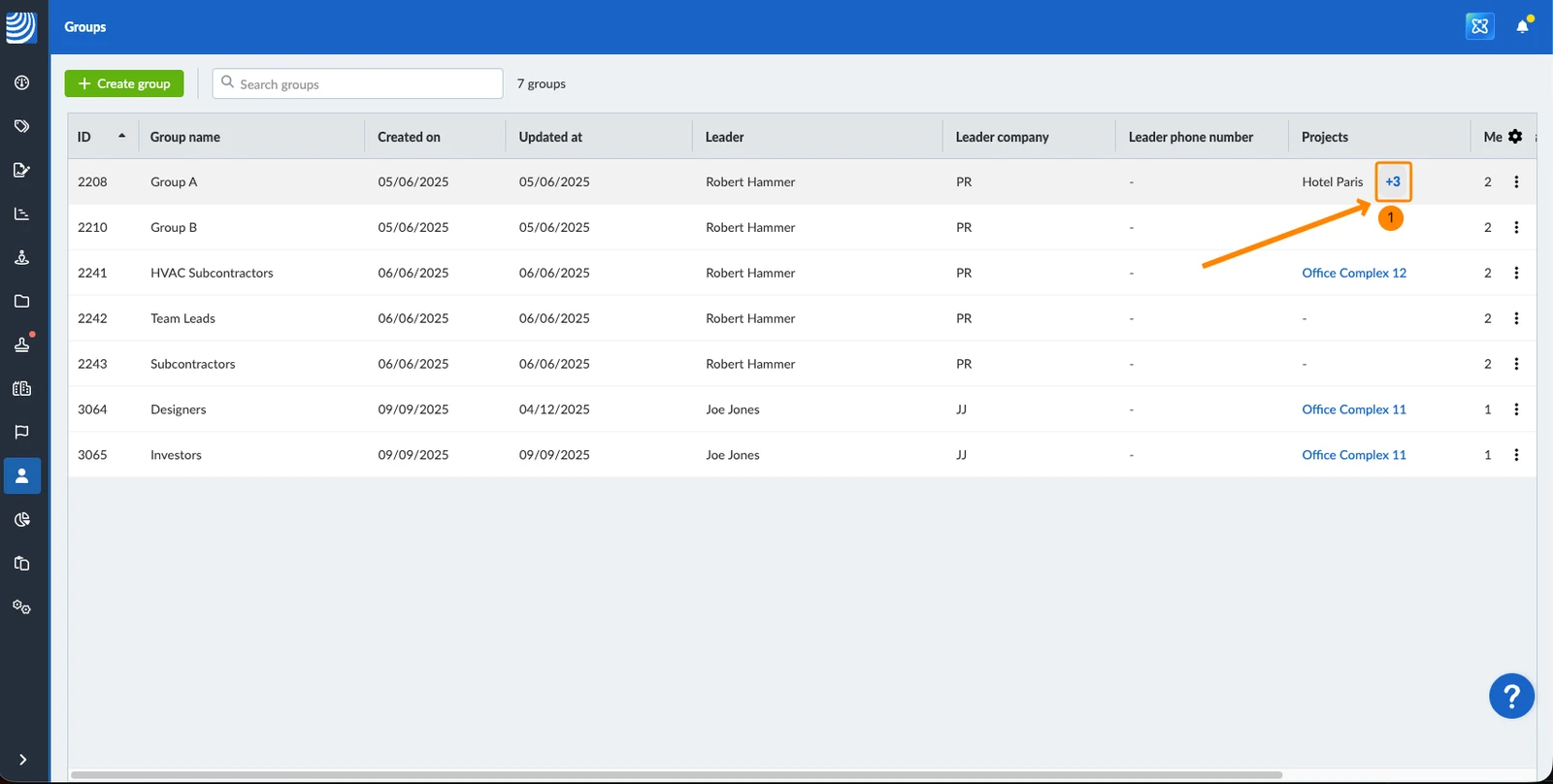Open Office Complex 11 link in Investors row
This screenshot has height=784, width=1553.
[1354, 455]
